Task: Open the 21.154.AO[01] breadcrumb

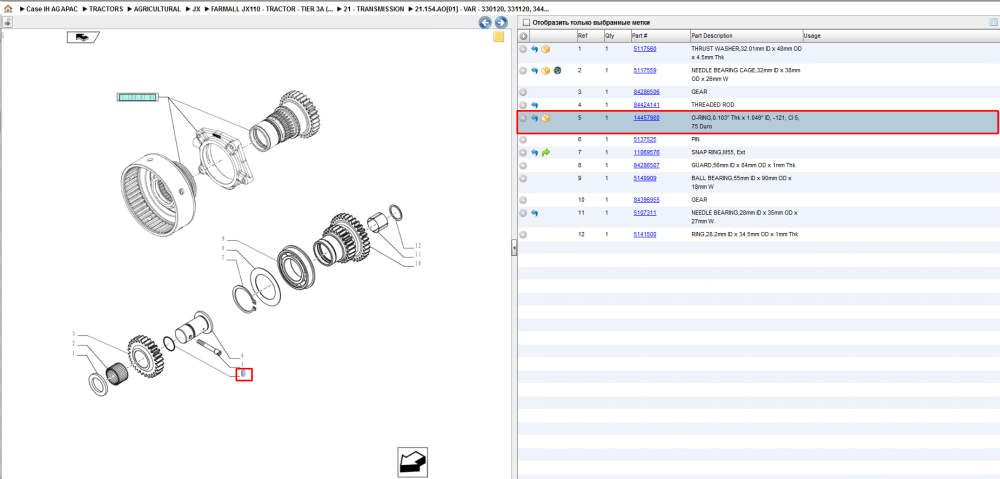Action: 482,10
